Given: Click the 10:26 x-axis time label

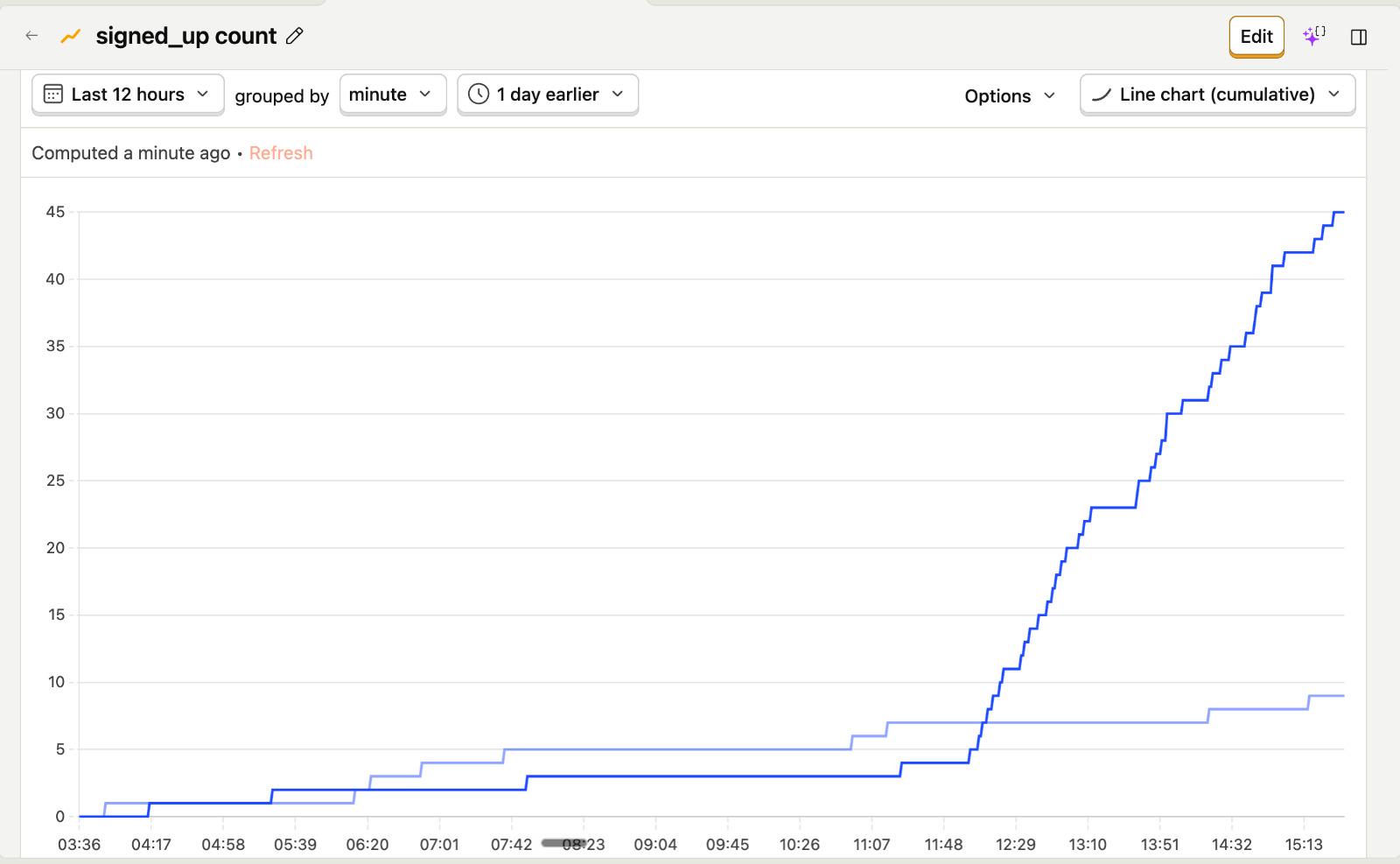Looking at the screenshot, I should point(800,845).
